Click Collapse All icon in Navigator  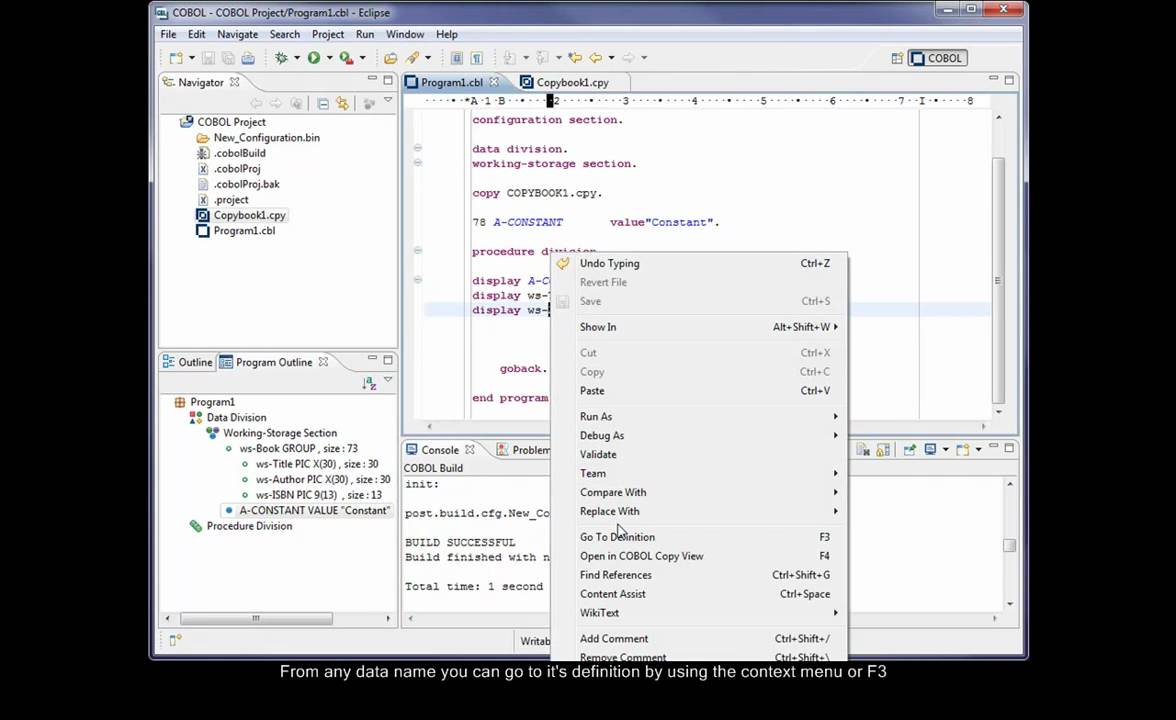pyautogui.click(x=322, y=104)
